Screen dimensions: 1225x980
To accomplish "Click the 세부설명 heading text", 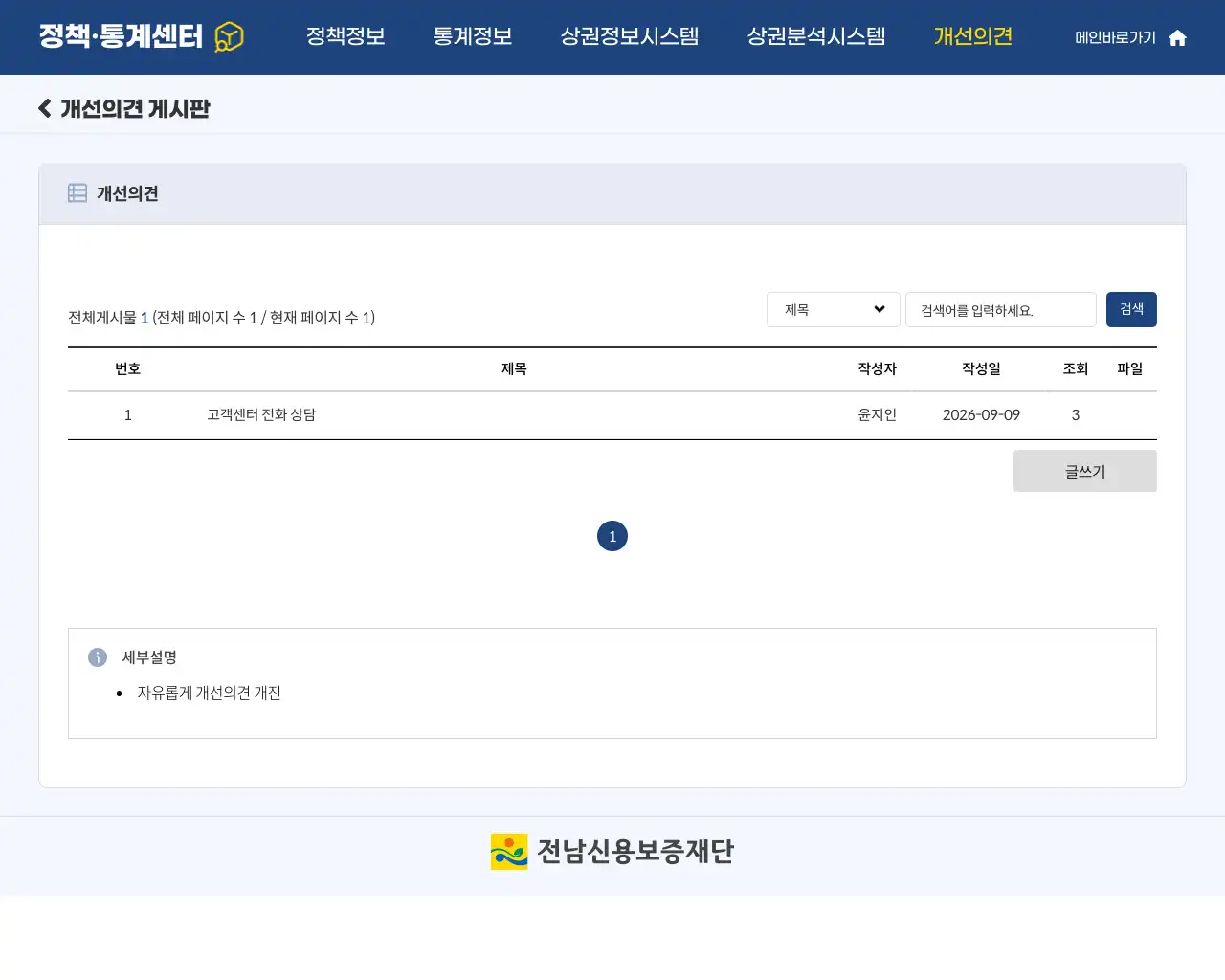I will [x=149, y=657].
